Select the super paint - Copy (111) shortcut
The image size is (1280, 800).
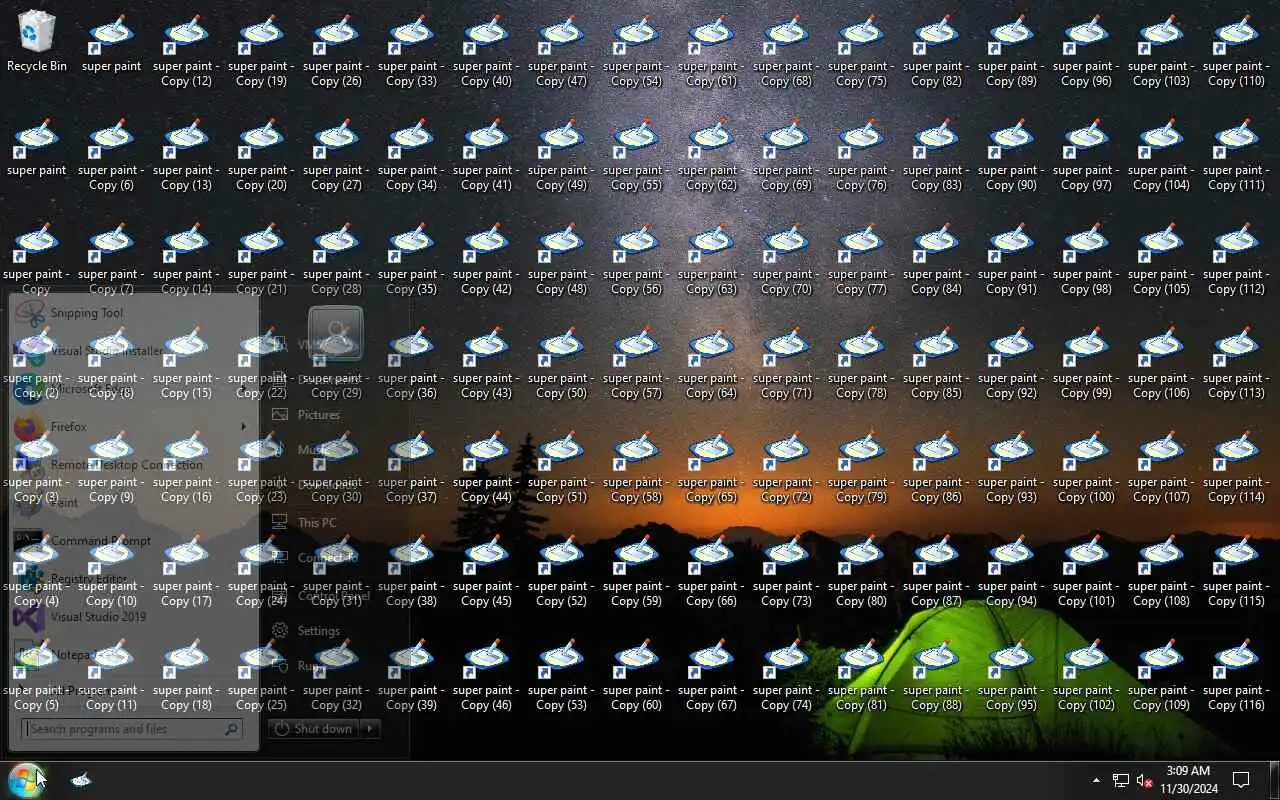click(1236, 155)
